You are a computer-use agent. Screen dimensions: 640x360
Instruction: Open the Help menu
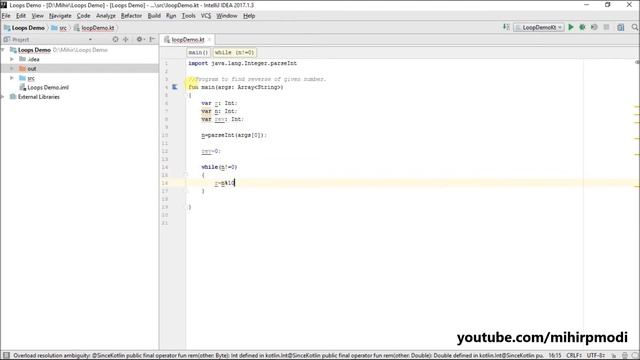pos(249,16)
